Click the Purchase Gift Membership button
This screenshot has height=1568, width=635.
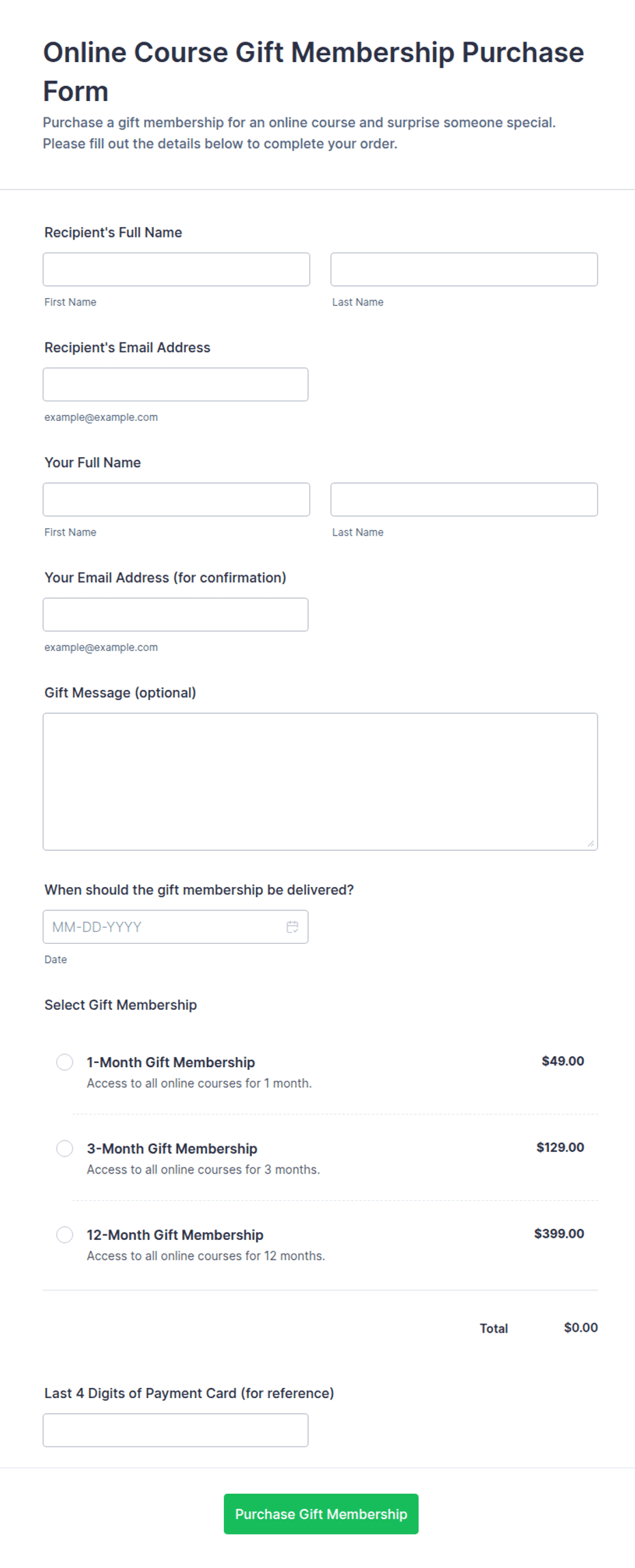[x=321, y=1514]
